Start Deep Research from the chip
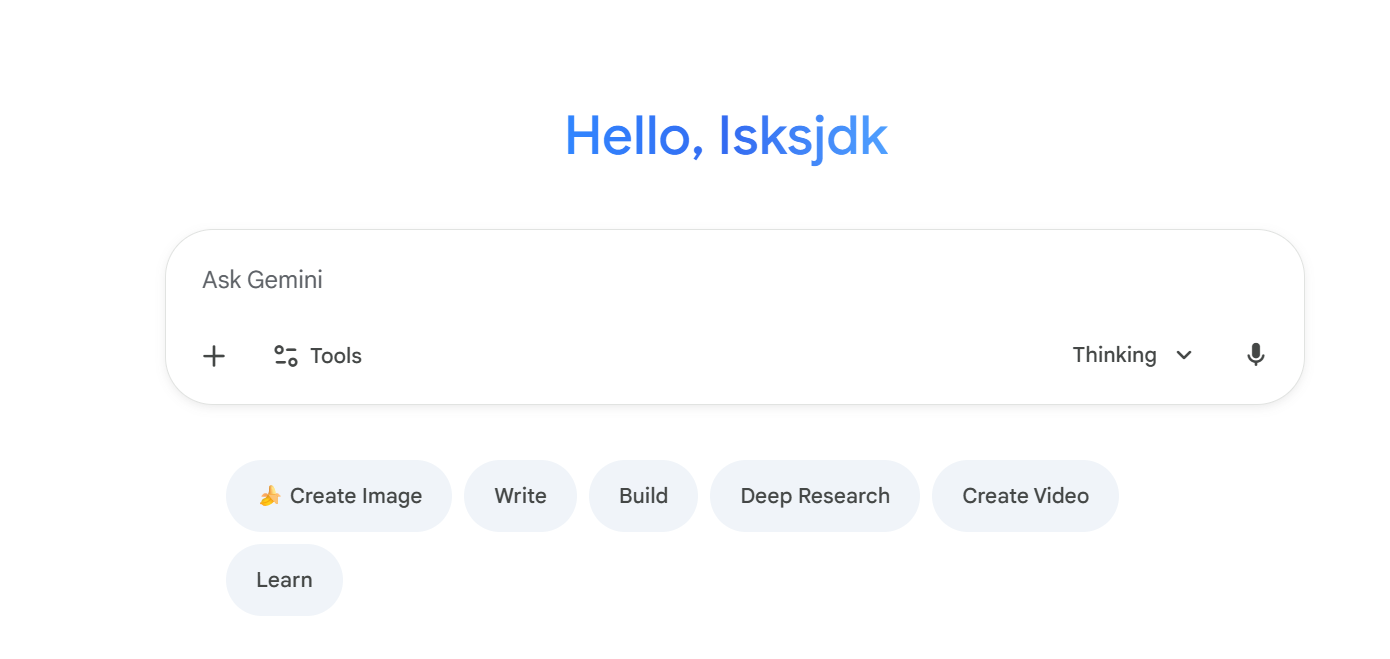This screenshot has height=659, width=1390. pos(815,496)
